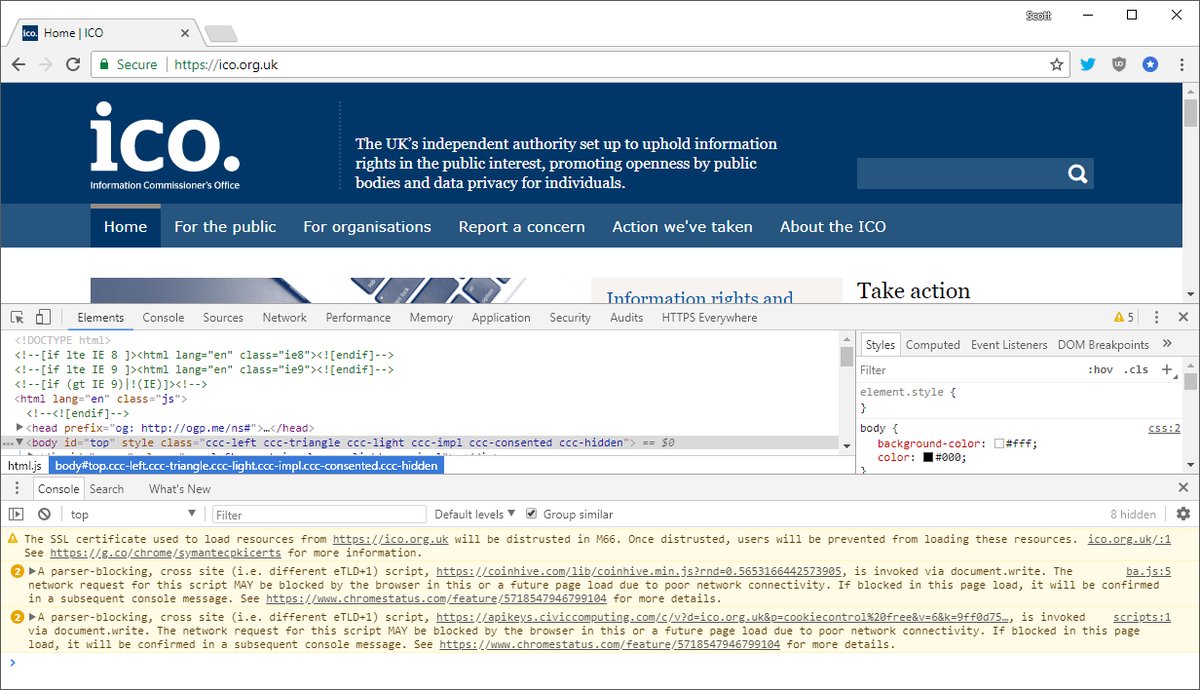This screenshot has width=1200, height=690.
Task: Open DevTools customize three-dot menu
Action: (1157, 317)
